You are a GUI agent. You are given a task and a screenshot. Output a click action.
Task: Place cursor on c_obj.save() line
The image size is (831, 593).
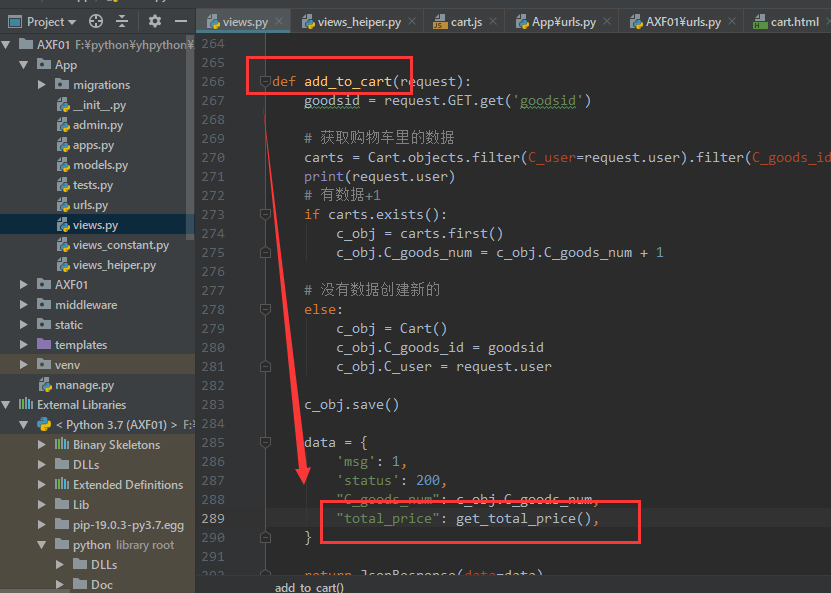[351, 405]
